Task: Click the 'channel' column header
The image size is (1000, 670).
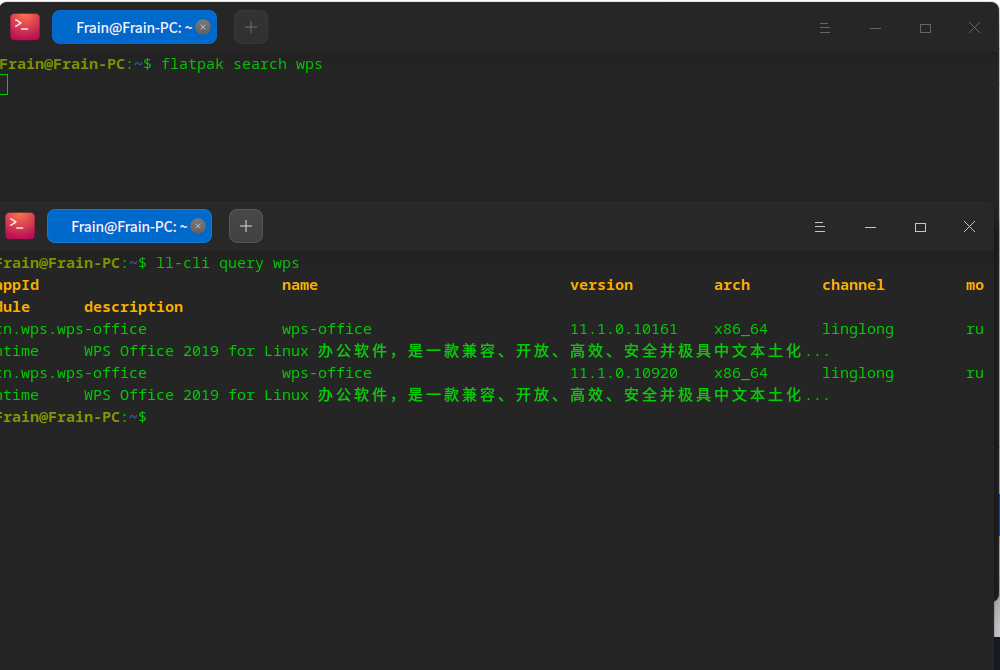Action: point(853,285)
